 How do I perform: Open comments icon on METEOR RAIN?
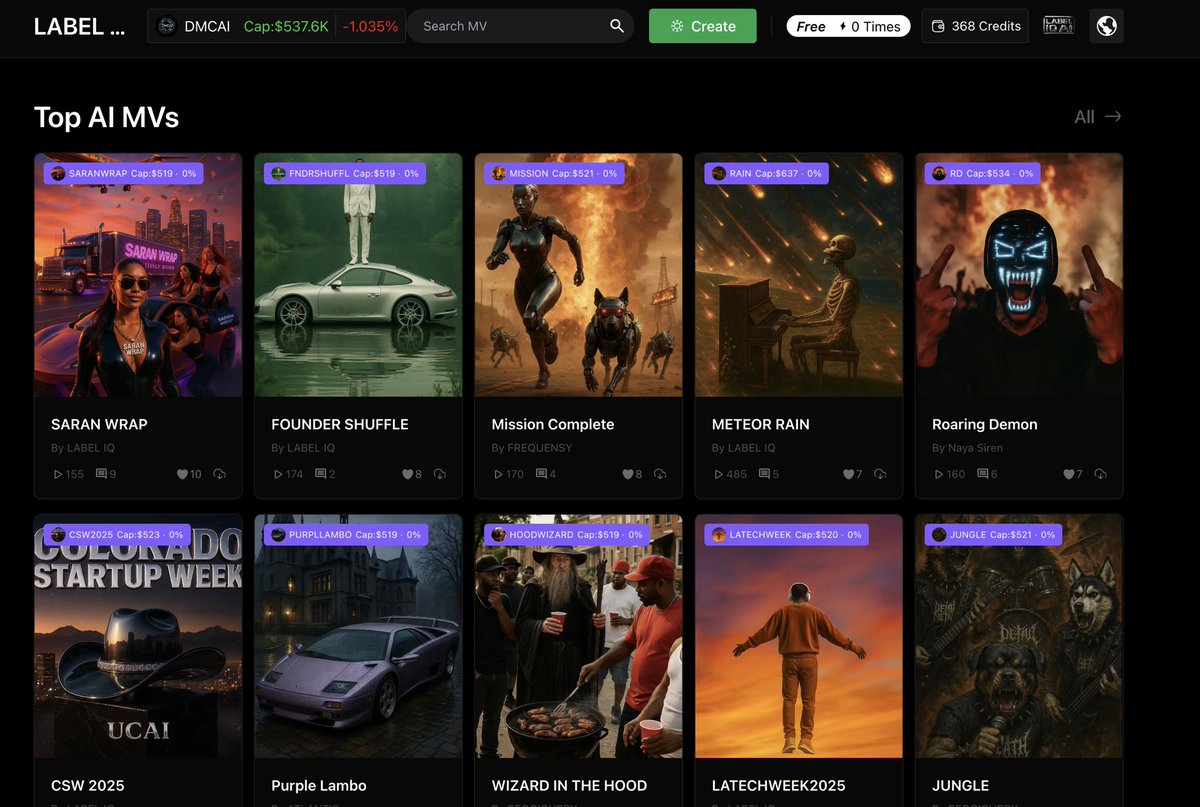coord(765,474)
